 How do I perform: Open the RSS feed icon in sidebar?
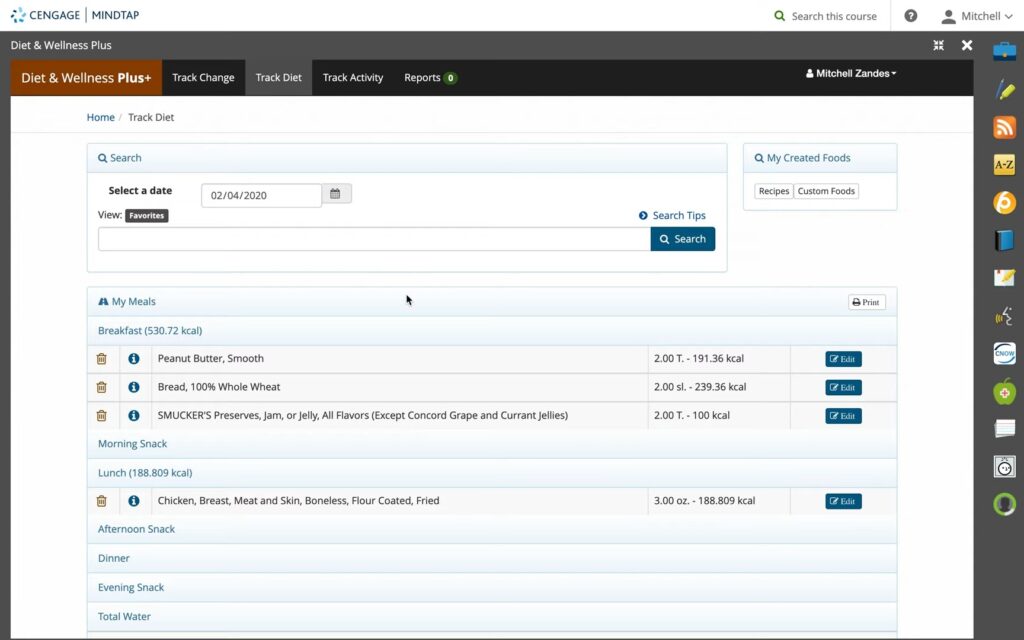1004,127
